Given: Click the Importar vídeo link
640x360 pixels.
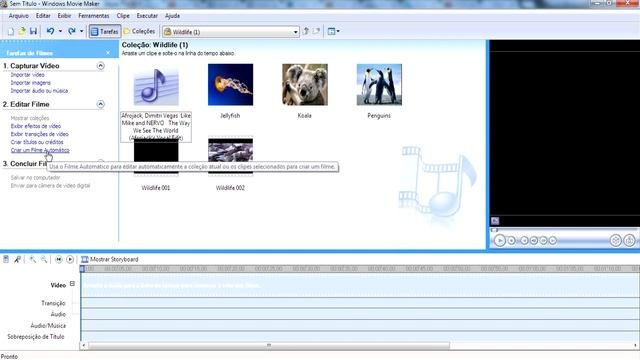Looking at the screenshot, I should (x=27, y=75).
